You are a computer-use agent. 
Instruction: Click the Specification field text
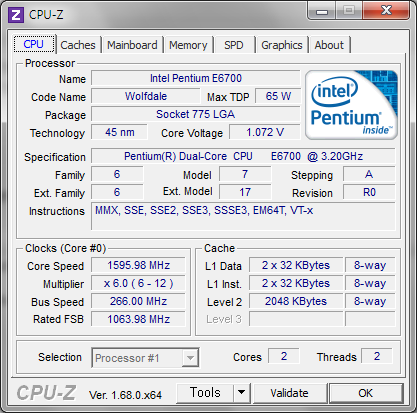(x=243, y=156)
